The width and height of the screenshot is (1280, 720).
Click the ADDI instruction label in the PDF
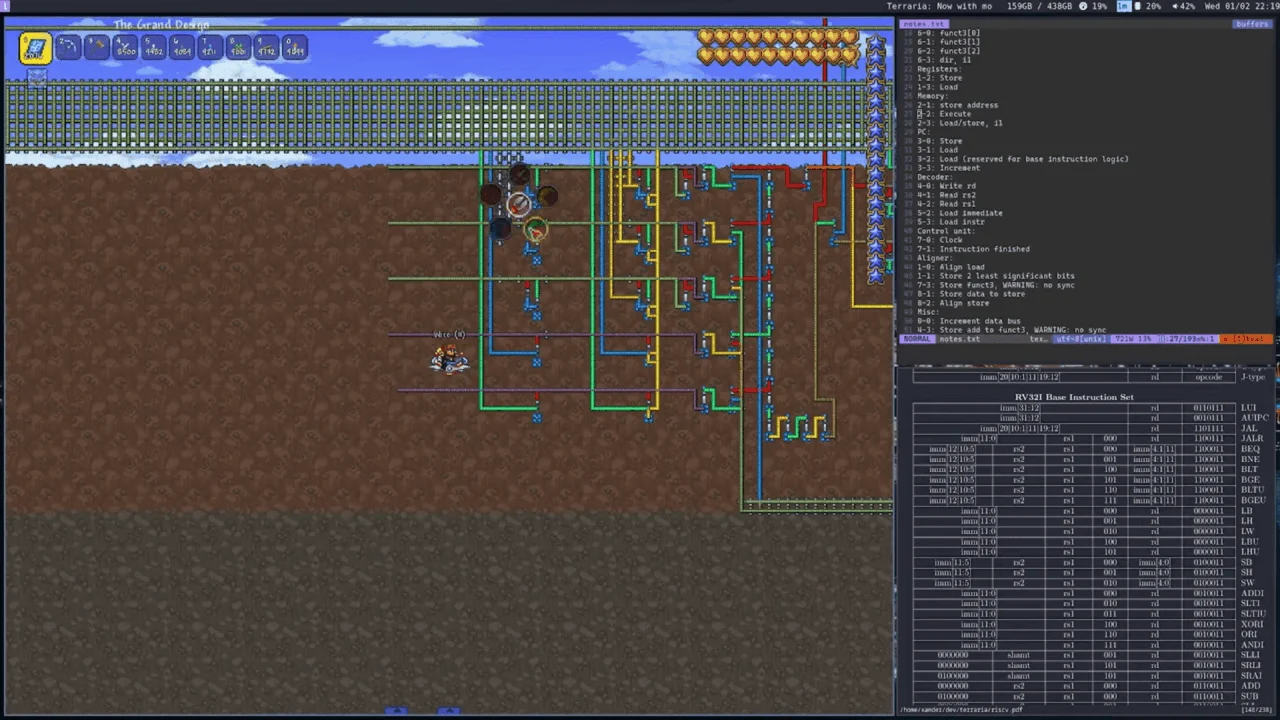click(x=1251, y=593)
